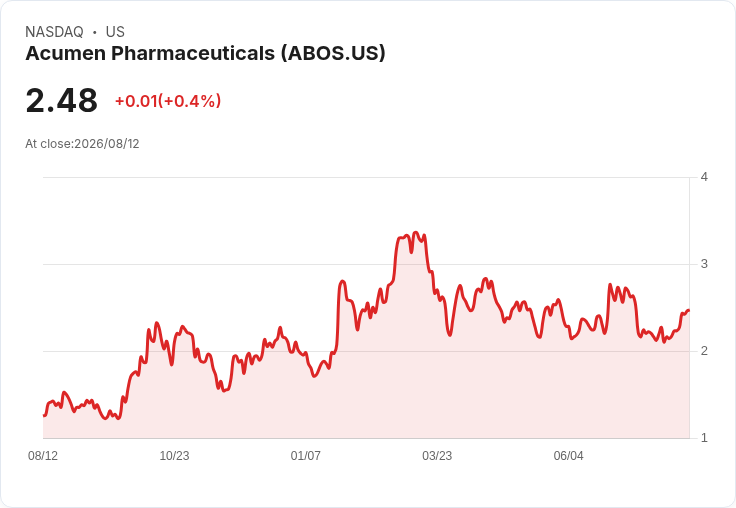Click the y-axis label 3

click(x=704, y=264)
